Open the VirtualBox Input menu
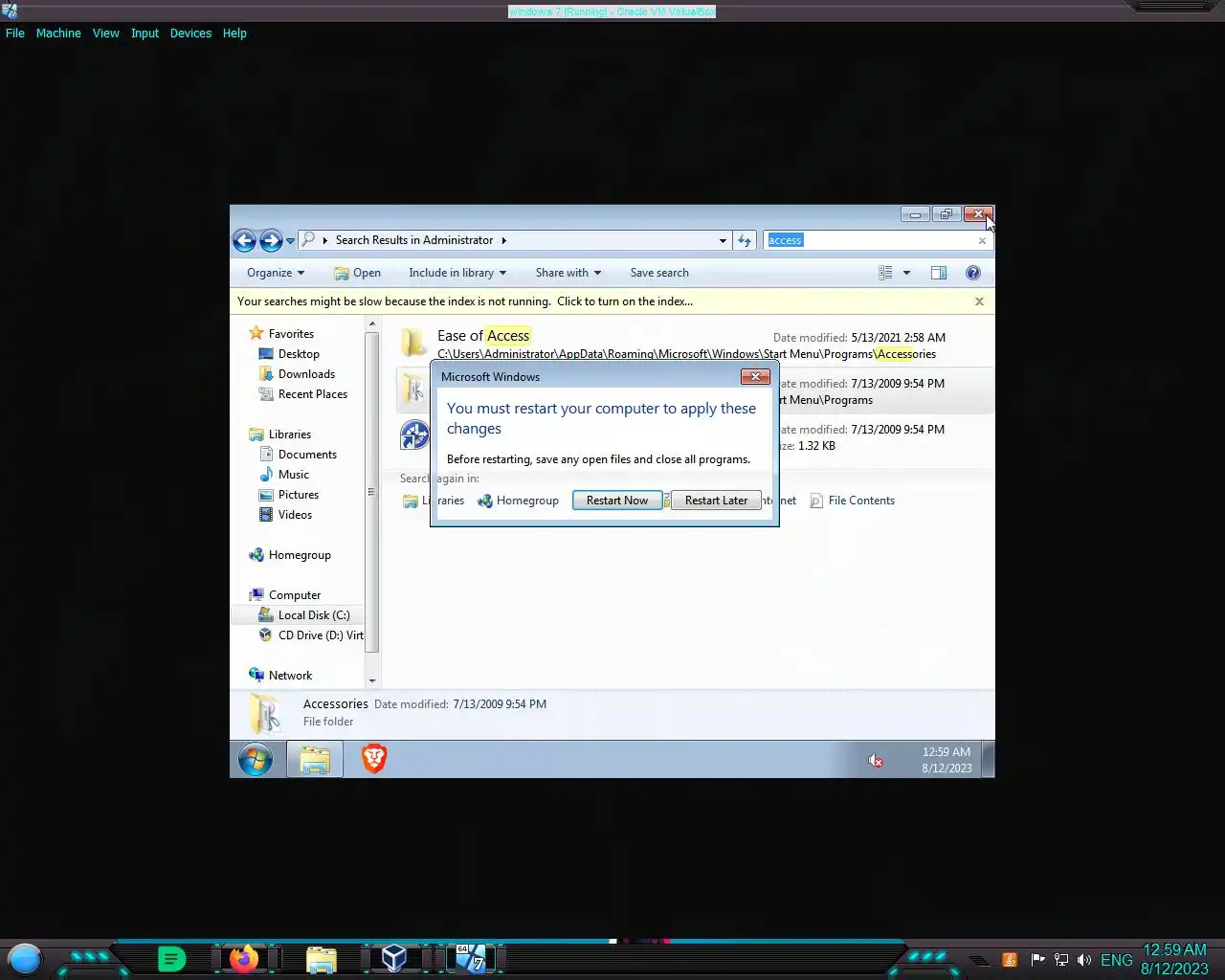 (x=145, y=33)
